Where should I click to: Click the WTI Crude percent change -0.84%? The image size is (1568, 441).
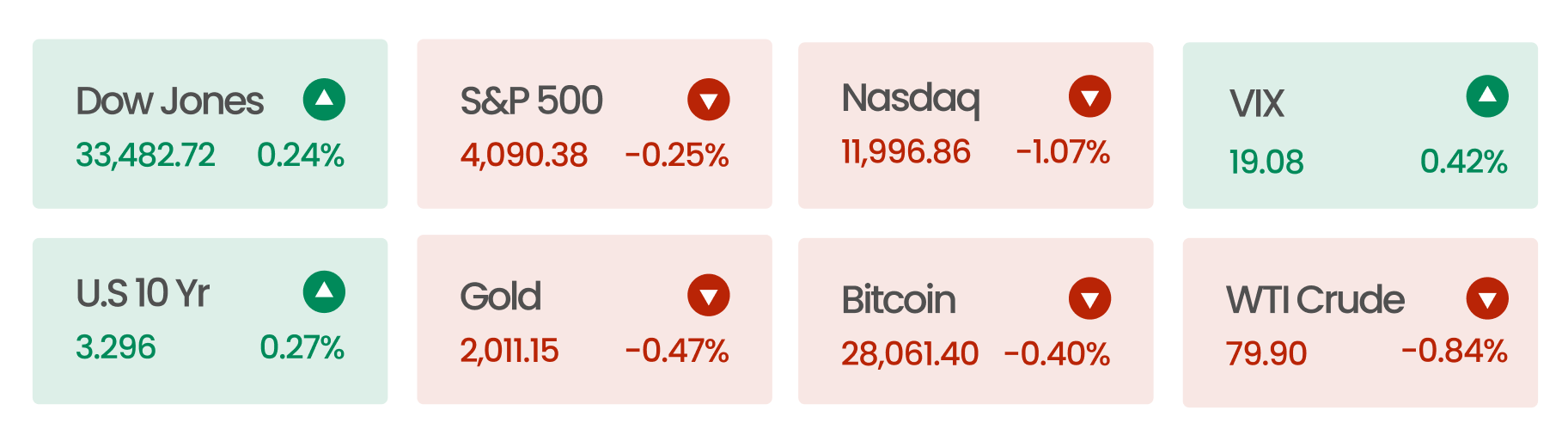tap(1455, 351)
